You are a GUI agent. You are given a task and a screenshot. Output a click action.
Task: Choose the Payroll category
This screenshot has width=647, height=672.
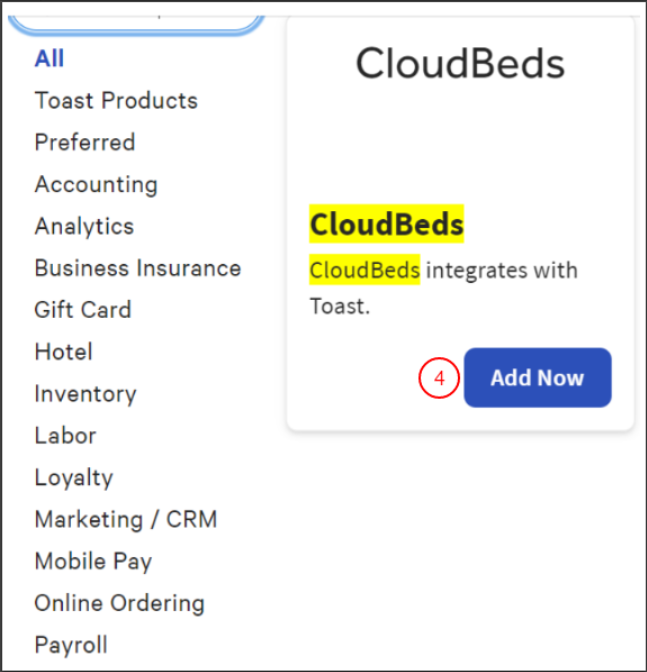coord(71,646)
